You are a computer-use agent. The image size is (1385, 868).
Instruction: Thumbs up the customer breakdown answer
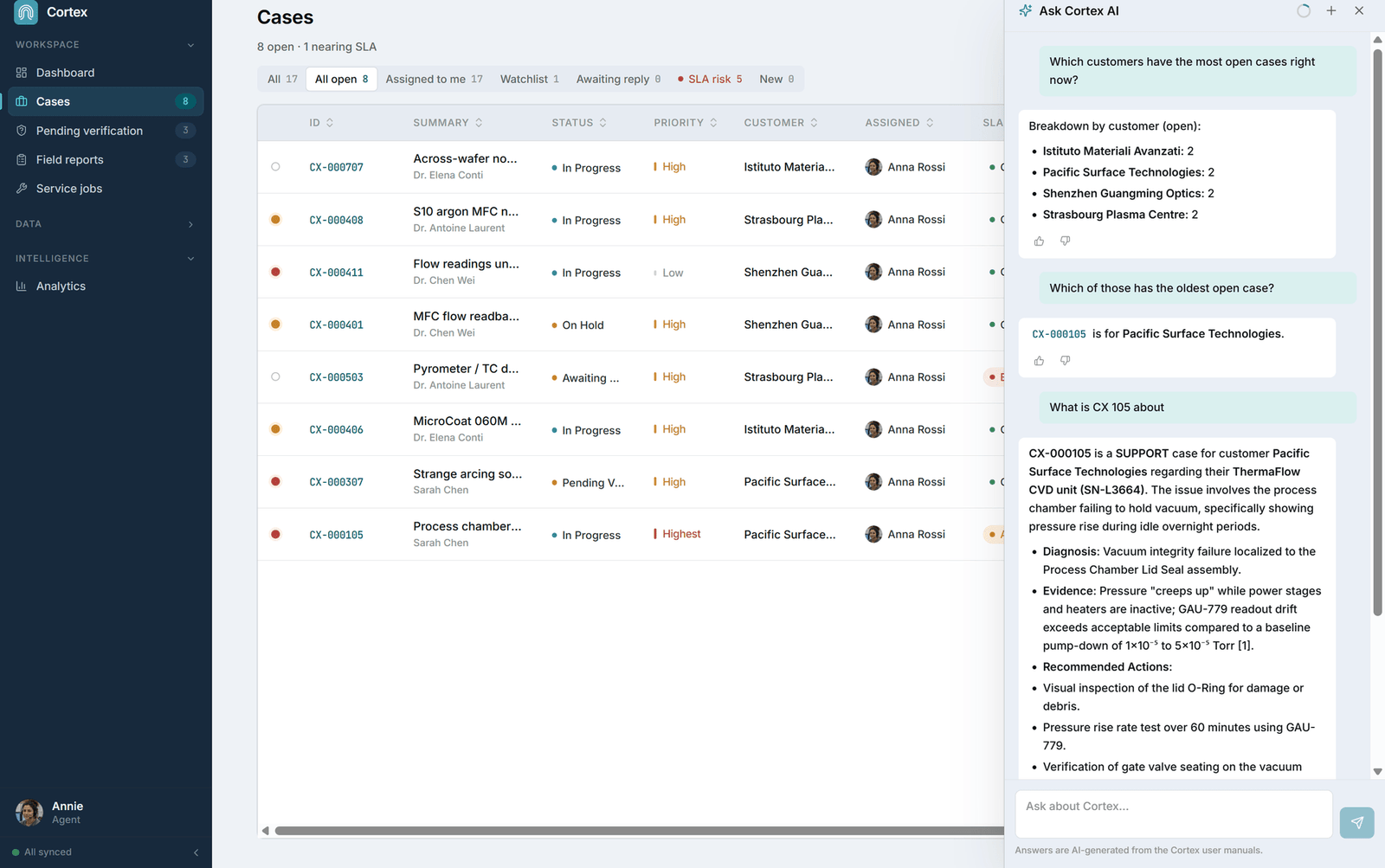1039,241
